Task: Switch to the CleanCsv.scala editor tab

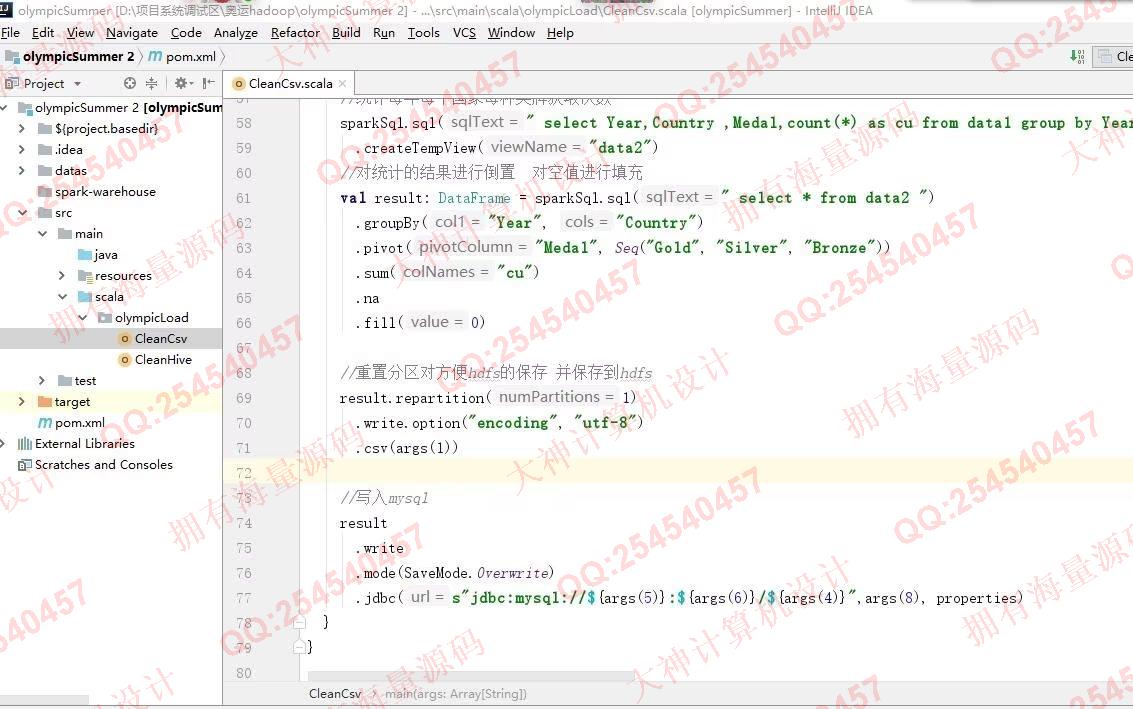Action: 290,84
